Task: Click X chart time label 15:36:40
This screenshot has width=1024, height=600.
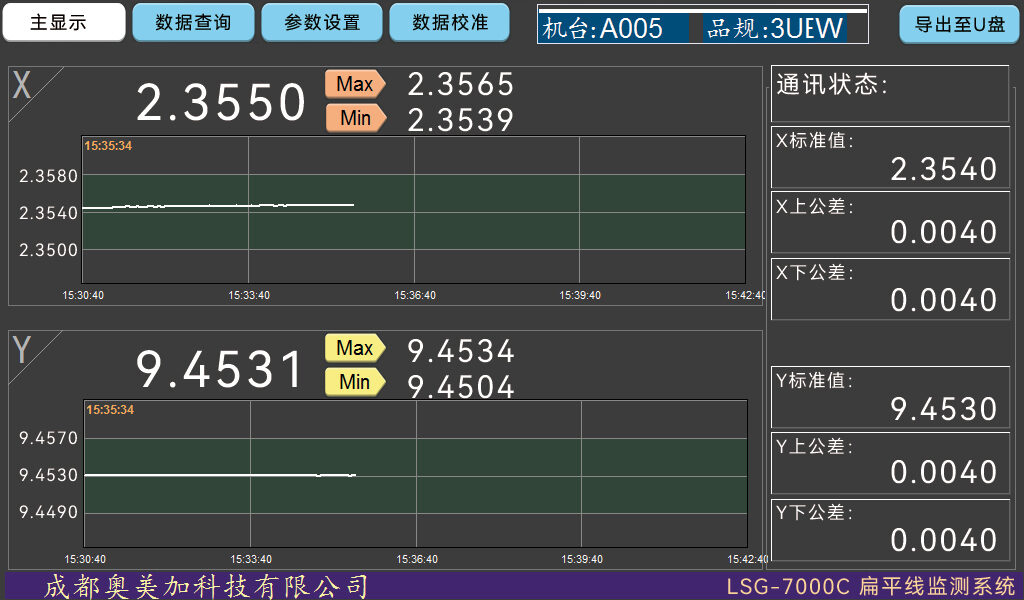Action: pyautogui.click(x=415, y=295)
